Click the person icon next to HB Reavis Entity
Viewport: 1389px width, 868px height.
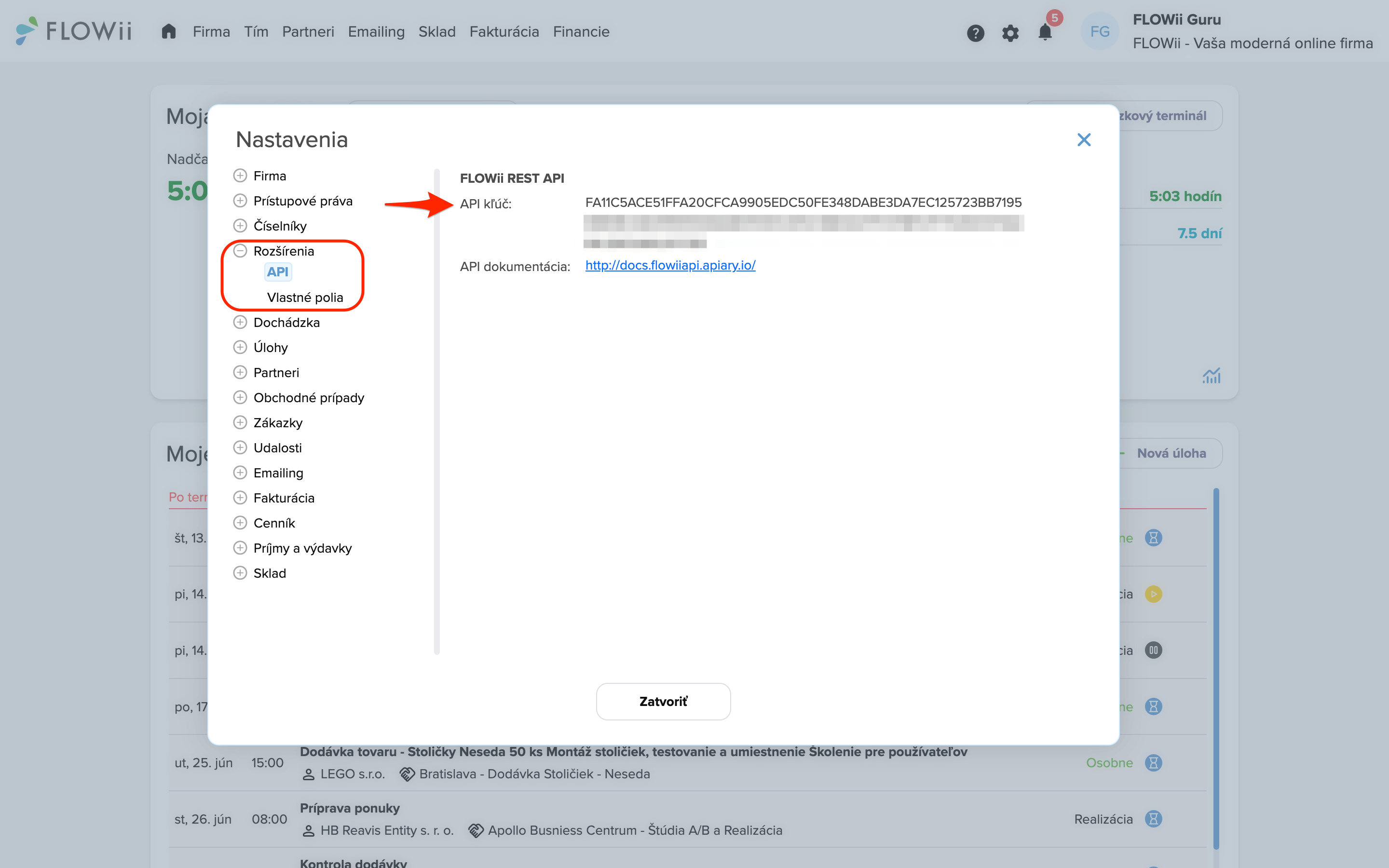[308, 831]
